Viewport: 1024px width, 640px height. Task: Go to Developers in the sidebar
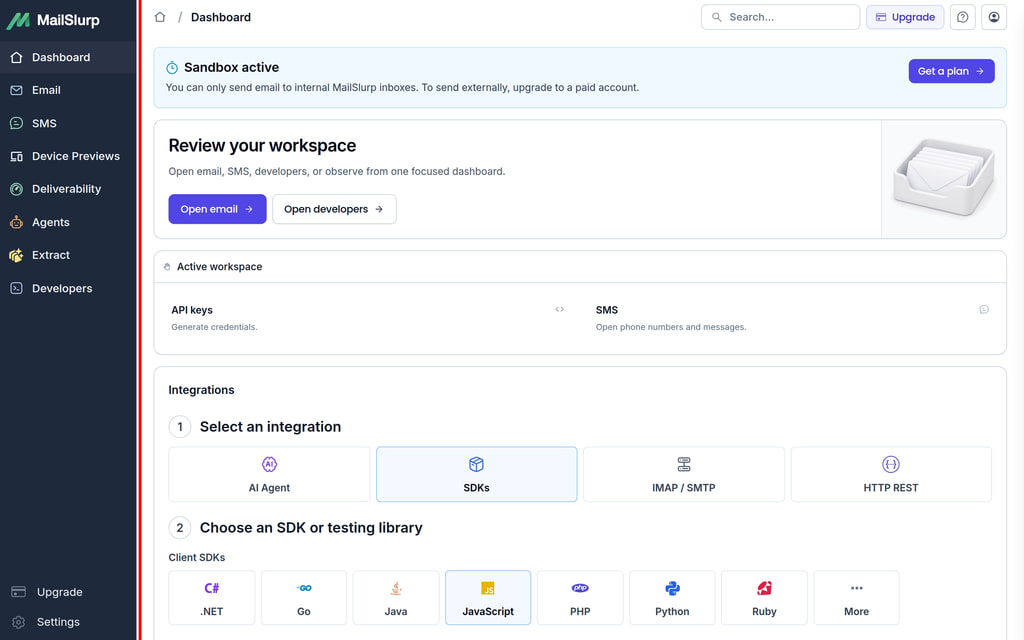pyautogui.click(x=68, y=288)
